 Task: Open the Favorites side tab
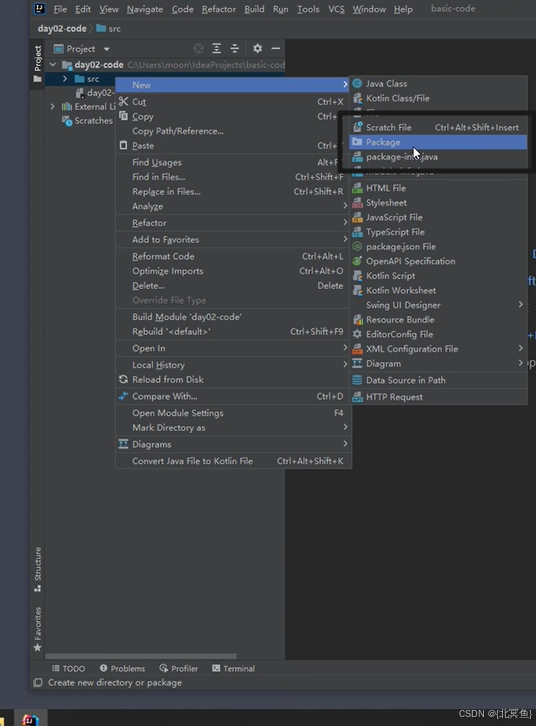tap(37, 629)
